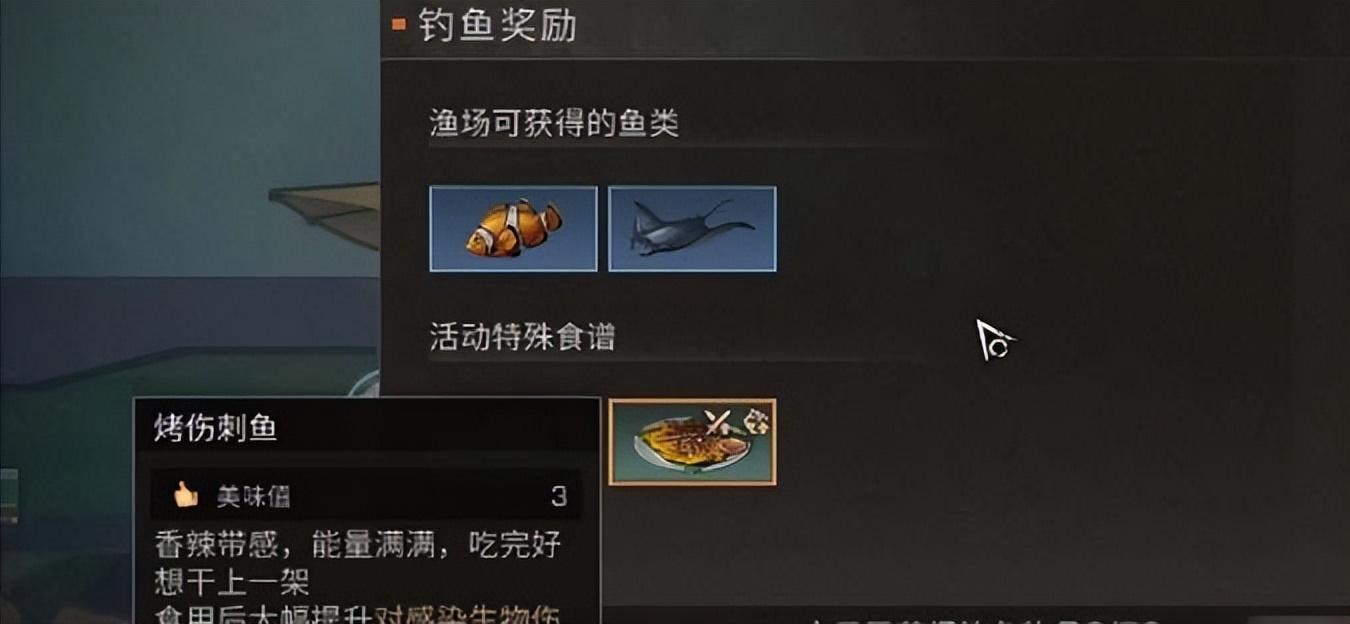Click the thumbs-up icon beside 美味值

186,494
